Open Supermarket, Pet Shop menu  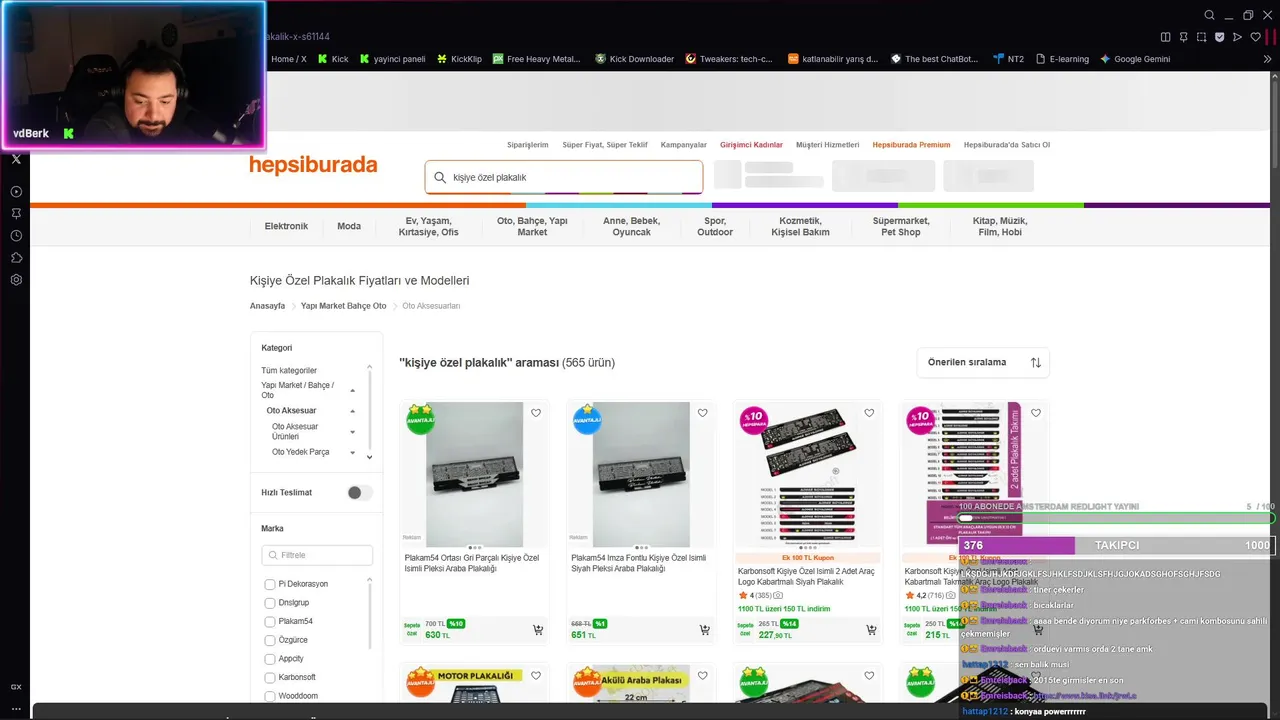point(901,226)
